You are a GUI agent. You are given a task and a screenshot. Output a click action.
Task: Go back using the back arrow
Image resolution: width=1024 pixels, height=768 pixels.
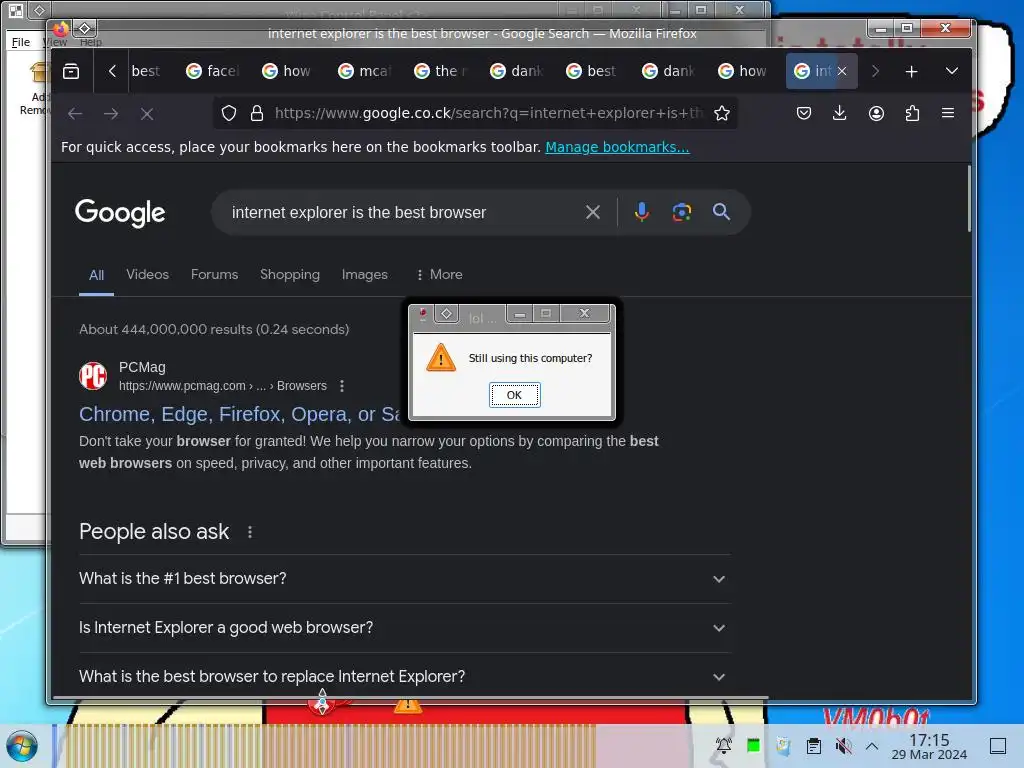tap(75, 114)
